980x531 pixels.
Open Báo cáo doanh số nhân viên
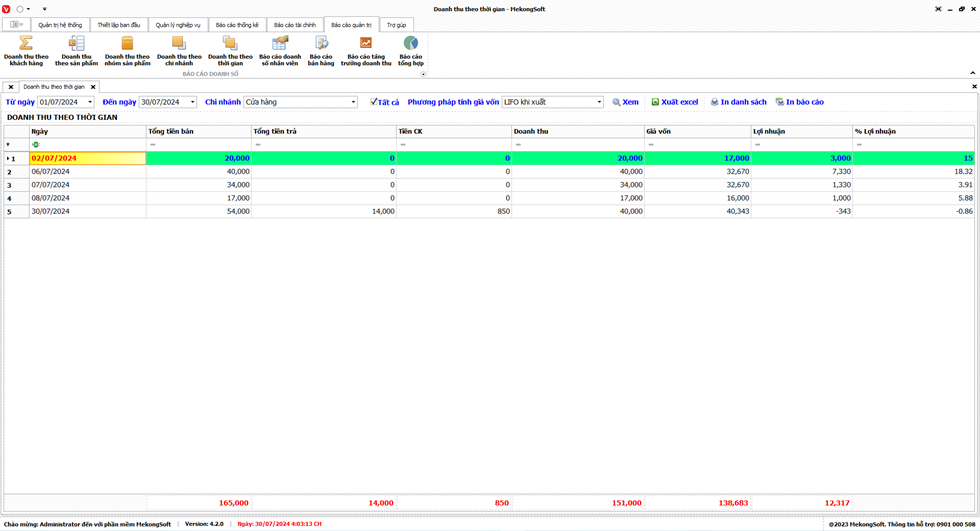[x=280, y=50]
